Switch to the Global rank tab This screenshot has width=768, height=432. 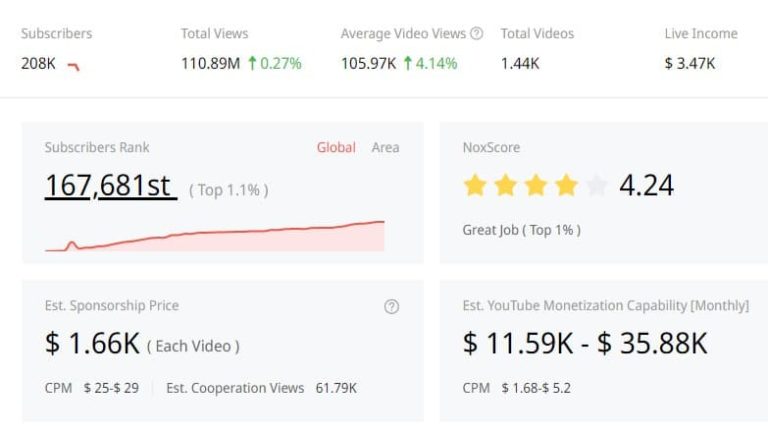[x=336, y=147]
